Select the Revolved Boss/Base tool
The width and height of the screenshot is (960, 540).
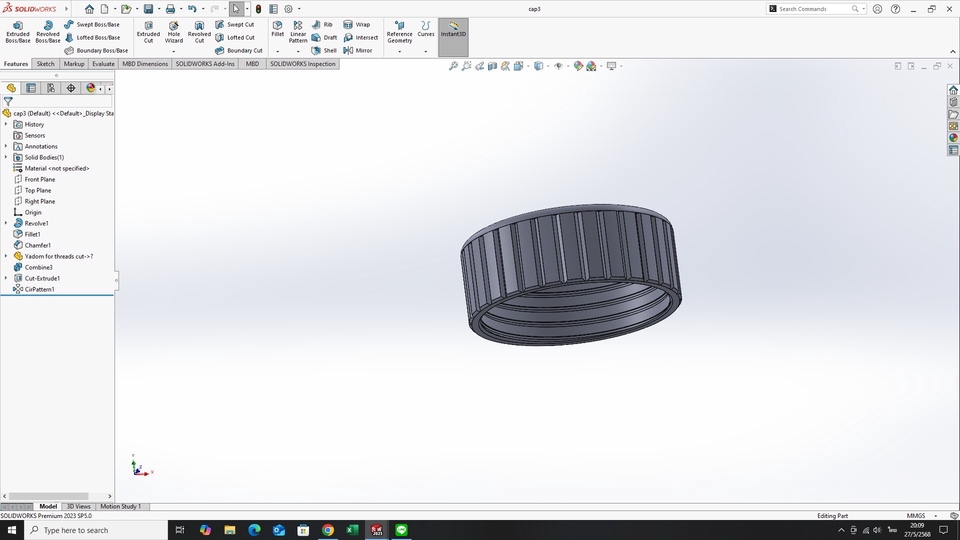coord(48,32)
